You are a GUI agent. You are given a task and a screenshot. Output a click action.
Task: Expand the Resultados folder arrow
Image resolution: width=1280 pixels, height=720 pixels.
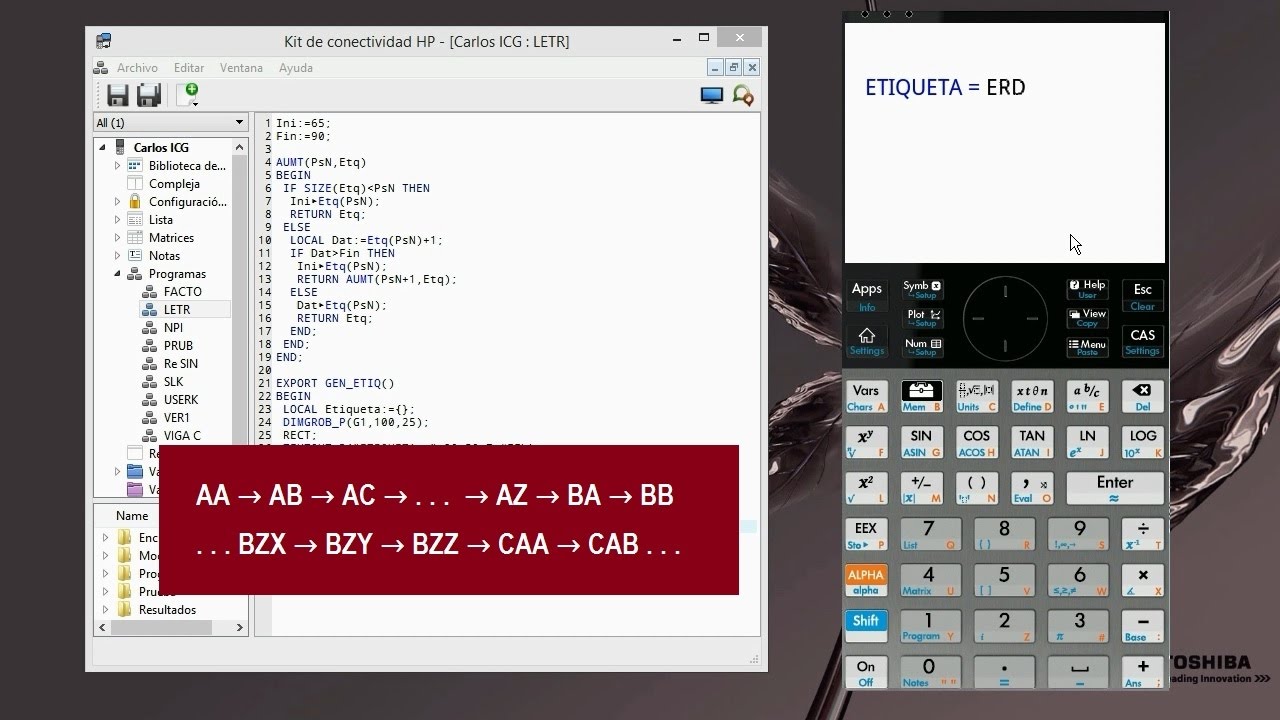106,610
